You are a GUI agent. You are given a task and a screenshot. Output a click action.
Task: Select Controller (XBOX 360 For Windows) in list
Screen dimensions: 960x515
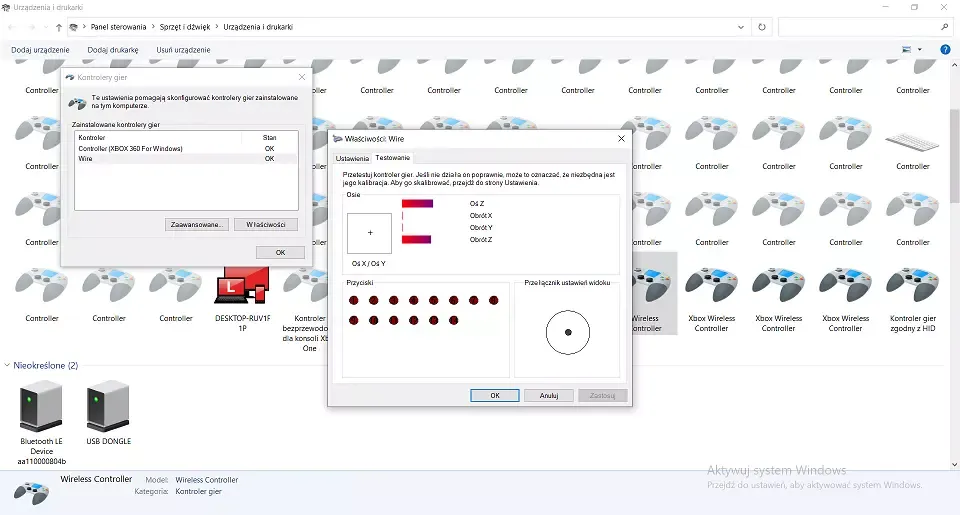130,148
